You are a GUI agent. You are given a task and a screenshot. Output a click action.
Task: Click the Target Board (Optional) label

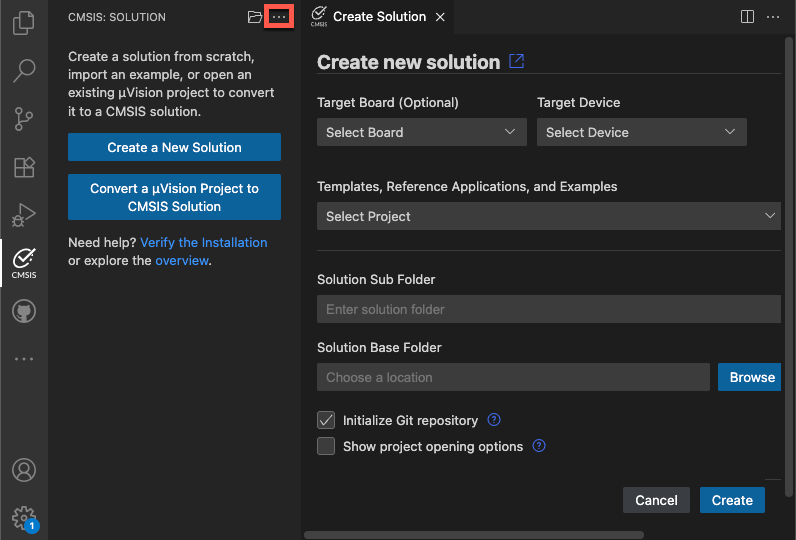[388, 103]
